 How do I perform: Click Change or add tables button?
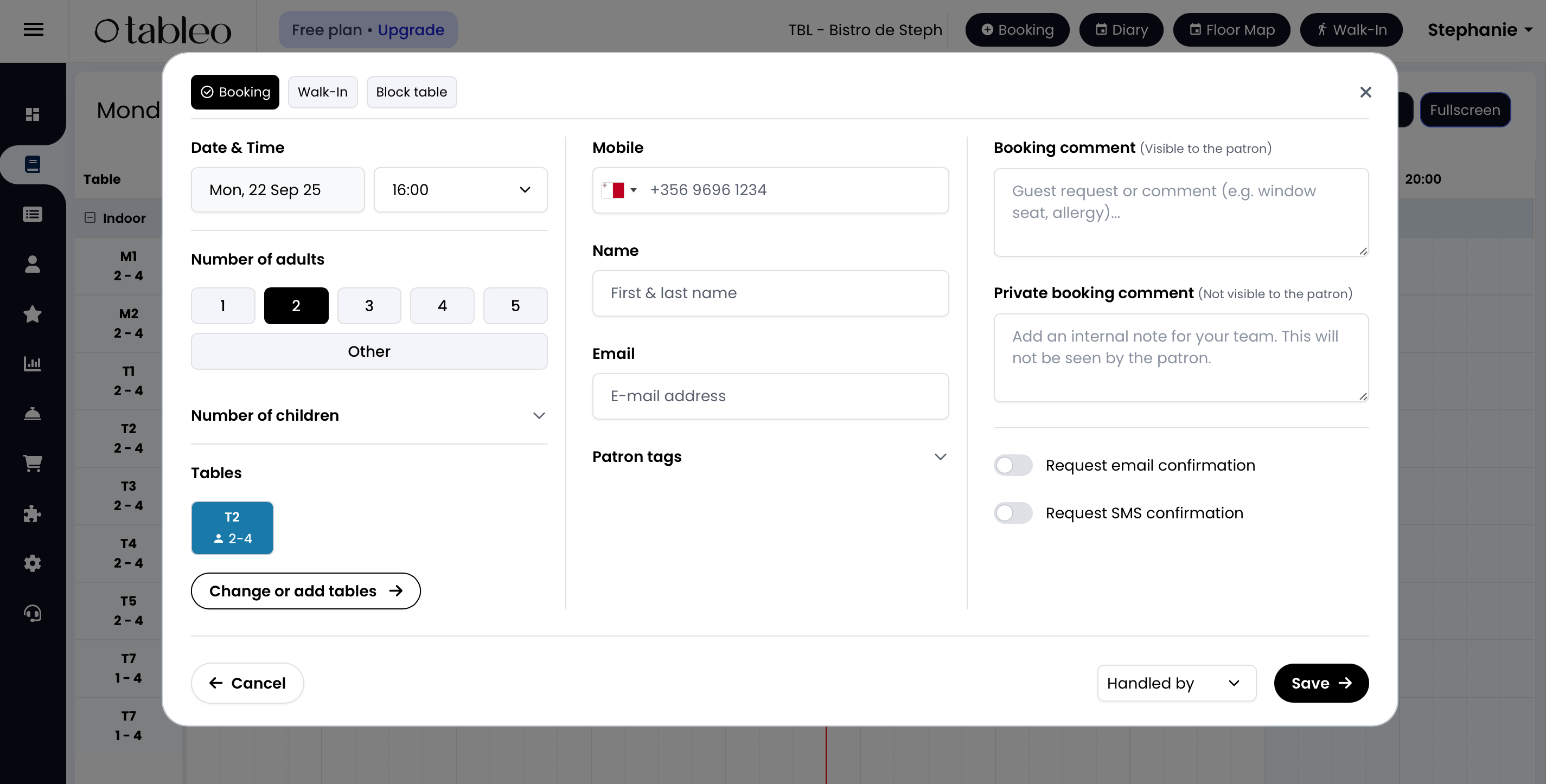[x=305, y=591]
